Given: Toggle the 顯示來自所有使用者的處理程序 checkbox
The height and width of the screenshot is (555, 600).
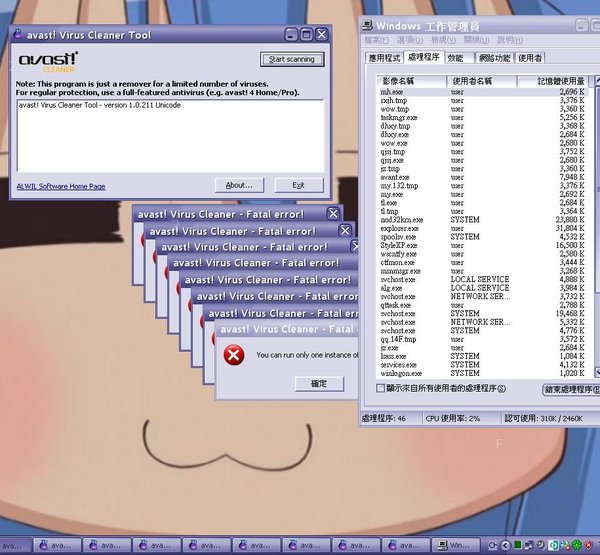Looking at the screenshot, I should (x=380, y=388).
